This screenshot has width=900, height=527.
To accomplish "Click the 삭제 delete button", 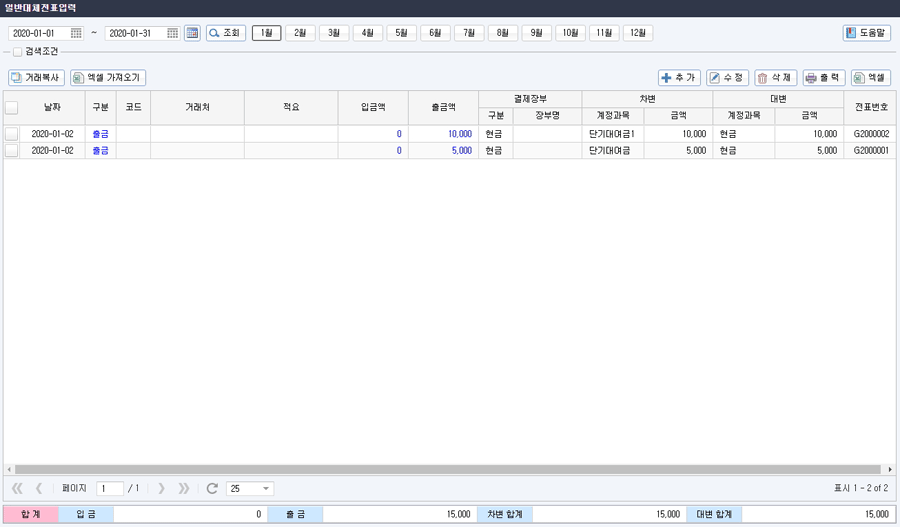I will [775, 78].
